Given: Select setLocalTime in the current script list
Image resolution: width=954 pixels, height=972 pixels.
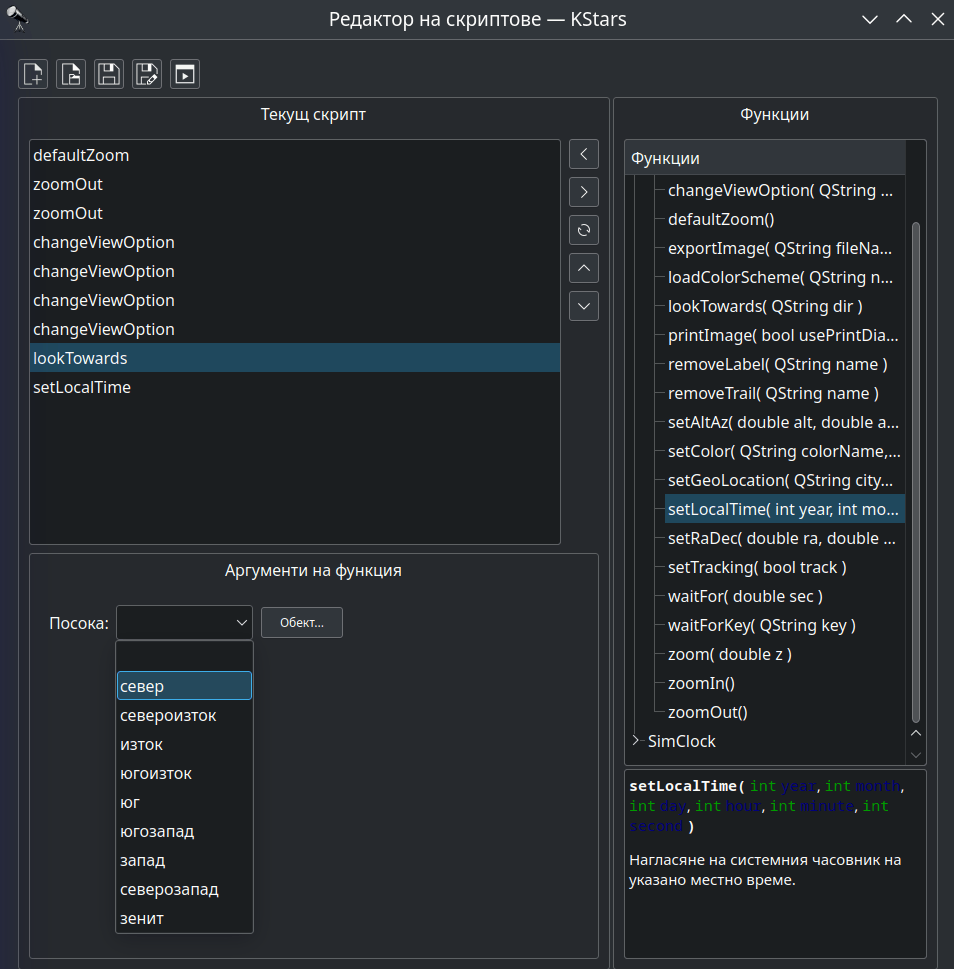Looking at the screenshot, I should (82, 387).
